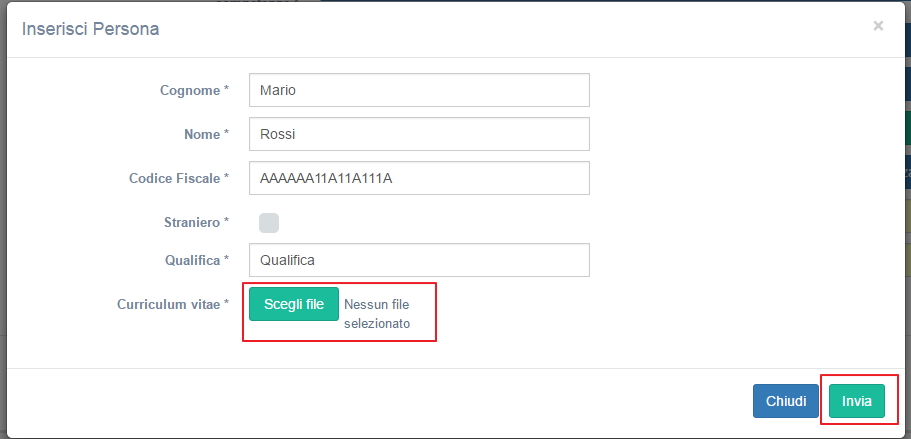Click the Cognome field label
Image resolution: width=911 pixels, height=439 pixels.
point(189,90)
